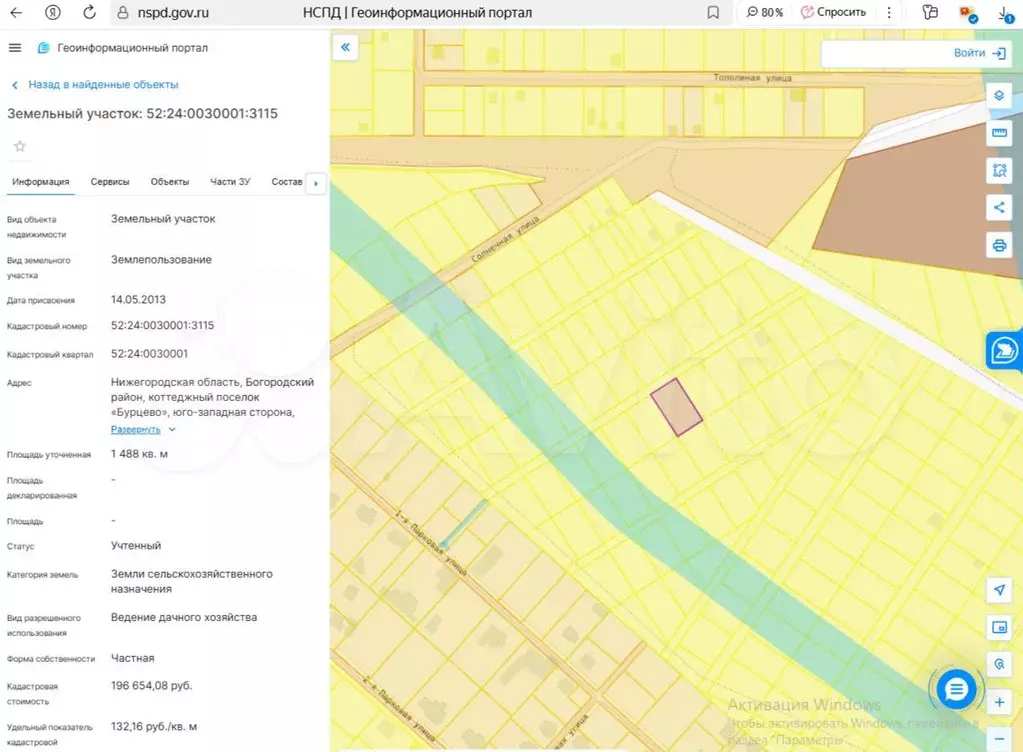
Task: Click the ownership value 'Частная'
Action: (x=132, y=659)
